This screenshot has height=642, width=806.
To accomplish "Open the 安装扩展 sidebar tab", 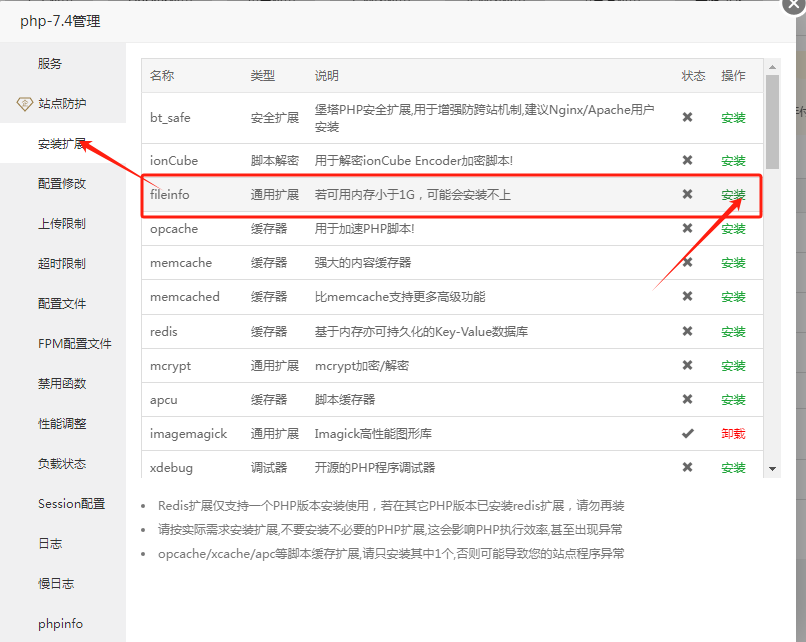I will click(x=62, y=144).
